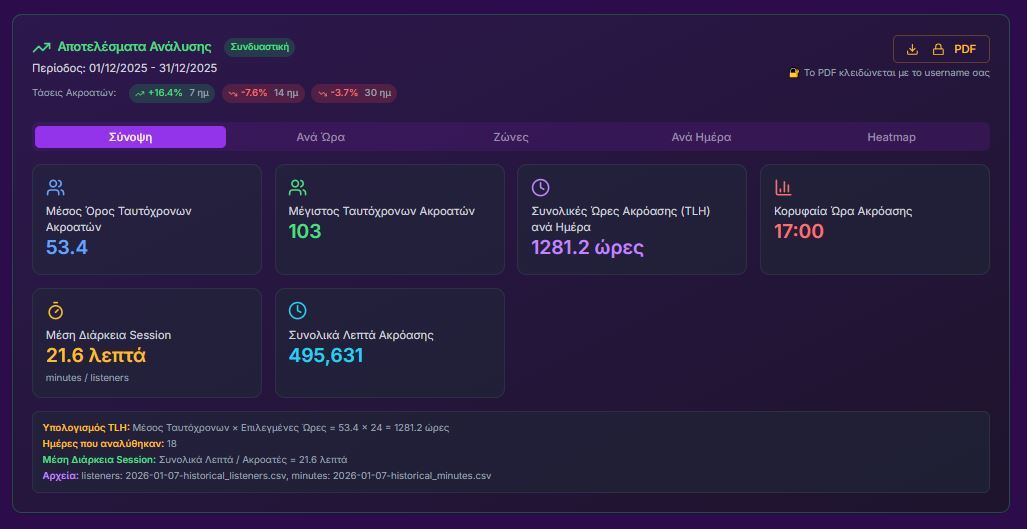
Task: Switch to the Ανά Ώρα tab
Action: point(321,137)
